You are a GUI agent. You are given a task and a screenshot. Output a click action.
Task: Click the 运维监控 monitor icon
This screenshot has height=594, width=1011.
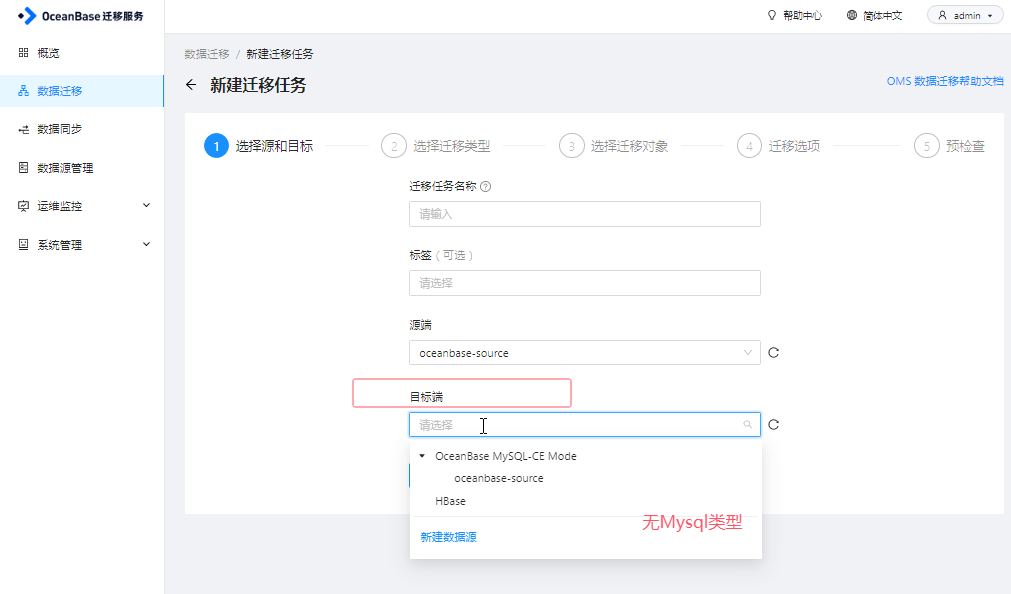23,206
